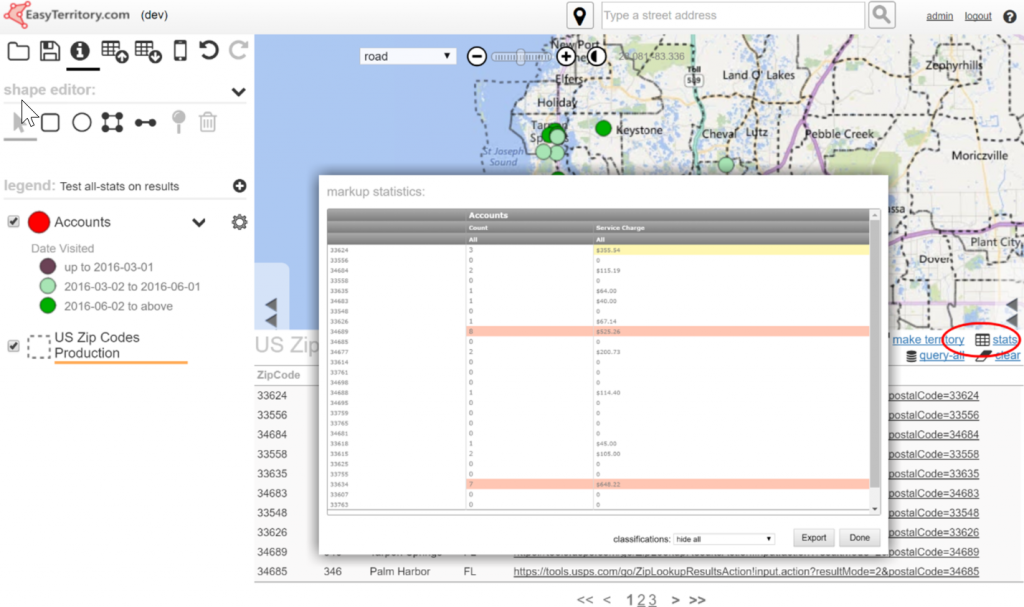The height and width of the screenshot is (607, 1024).
Task: Open the road map type dropdown
Action: point(408,57)
